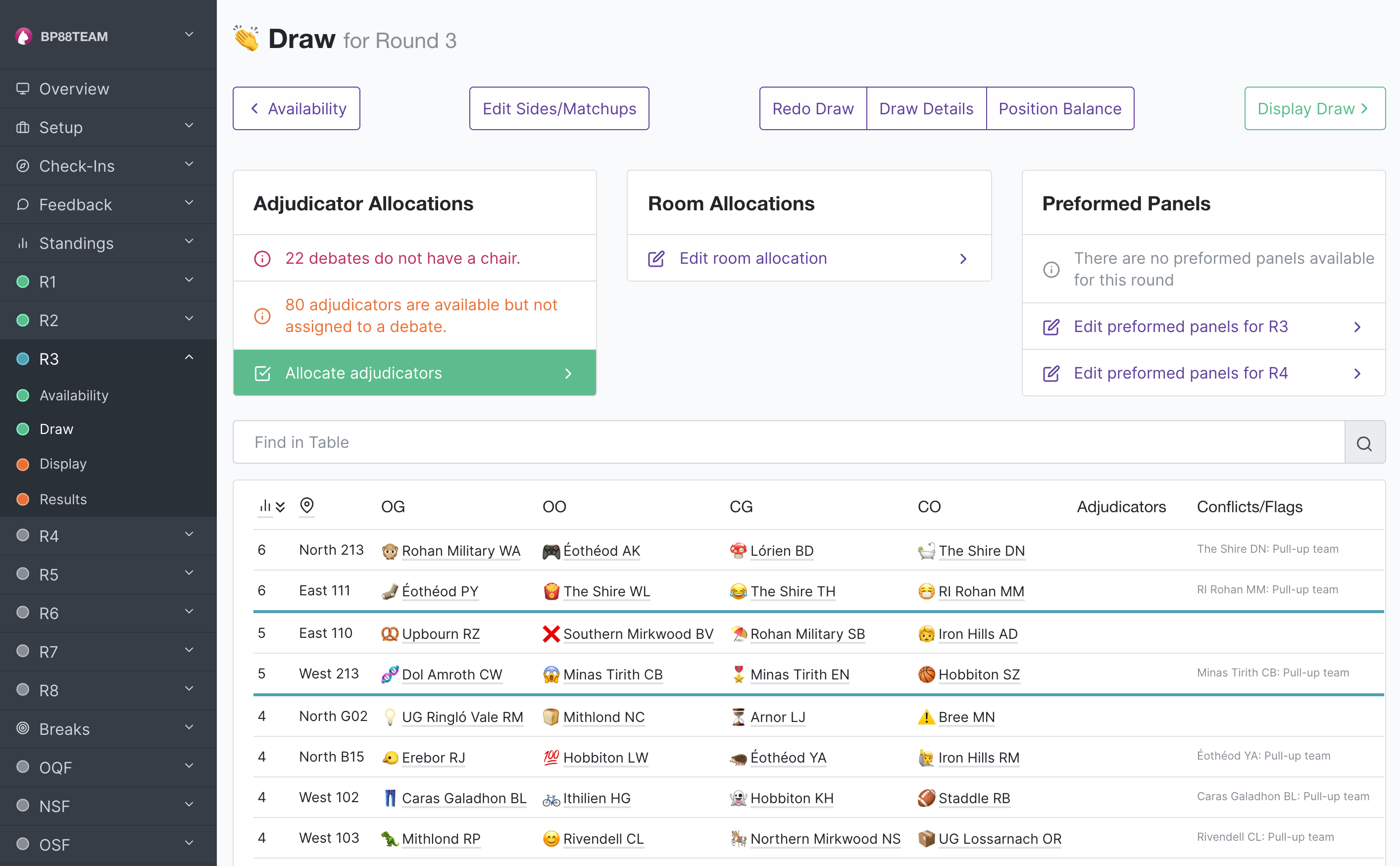Click the venue location pin column header
The image size is (1400, 866).
307,506
